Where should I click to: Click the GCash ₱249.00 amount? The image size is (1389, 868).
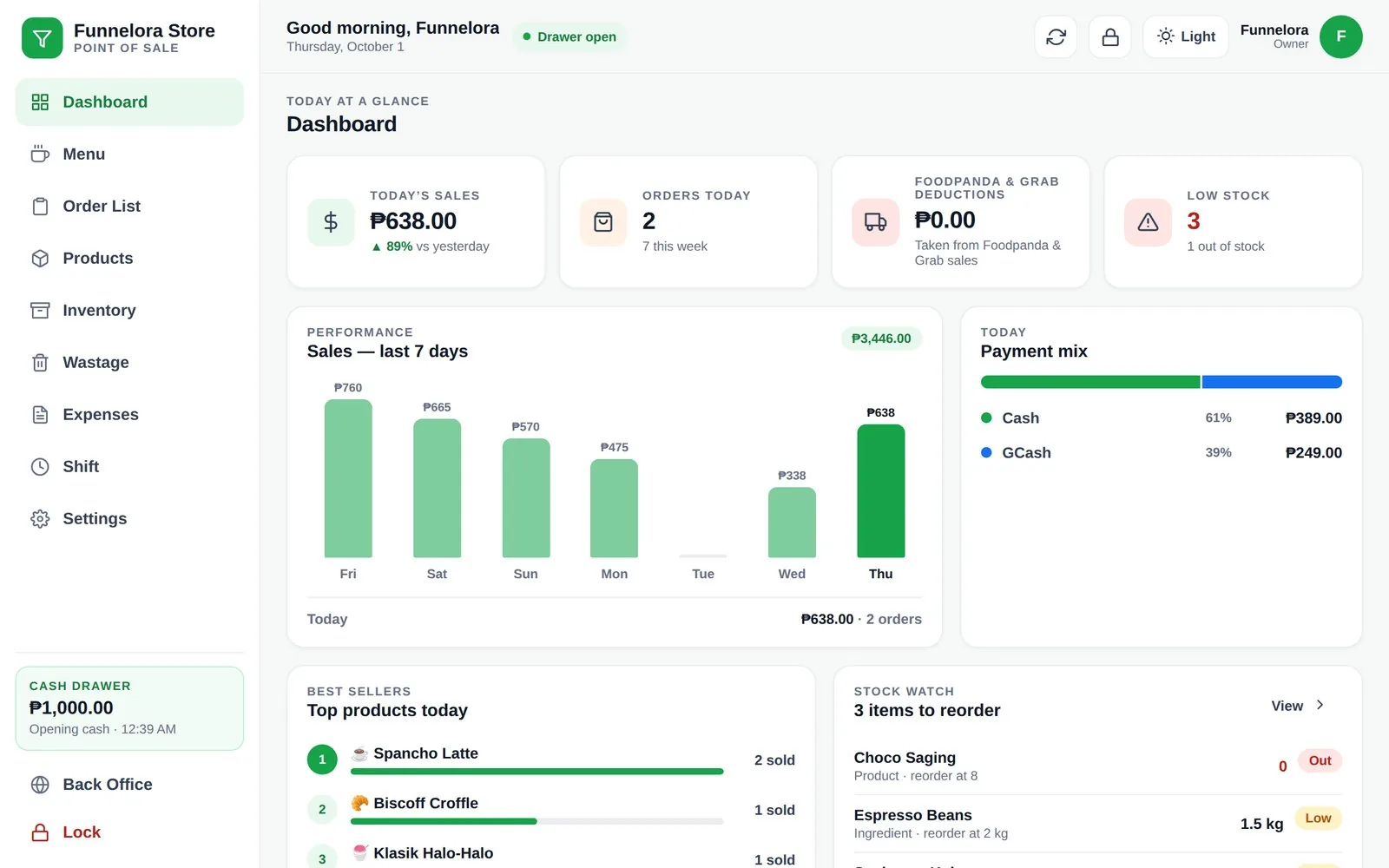pyautogui.click(x=1313, y=453)
